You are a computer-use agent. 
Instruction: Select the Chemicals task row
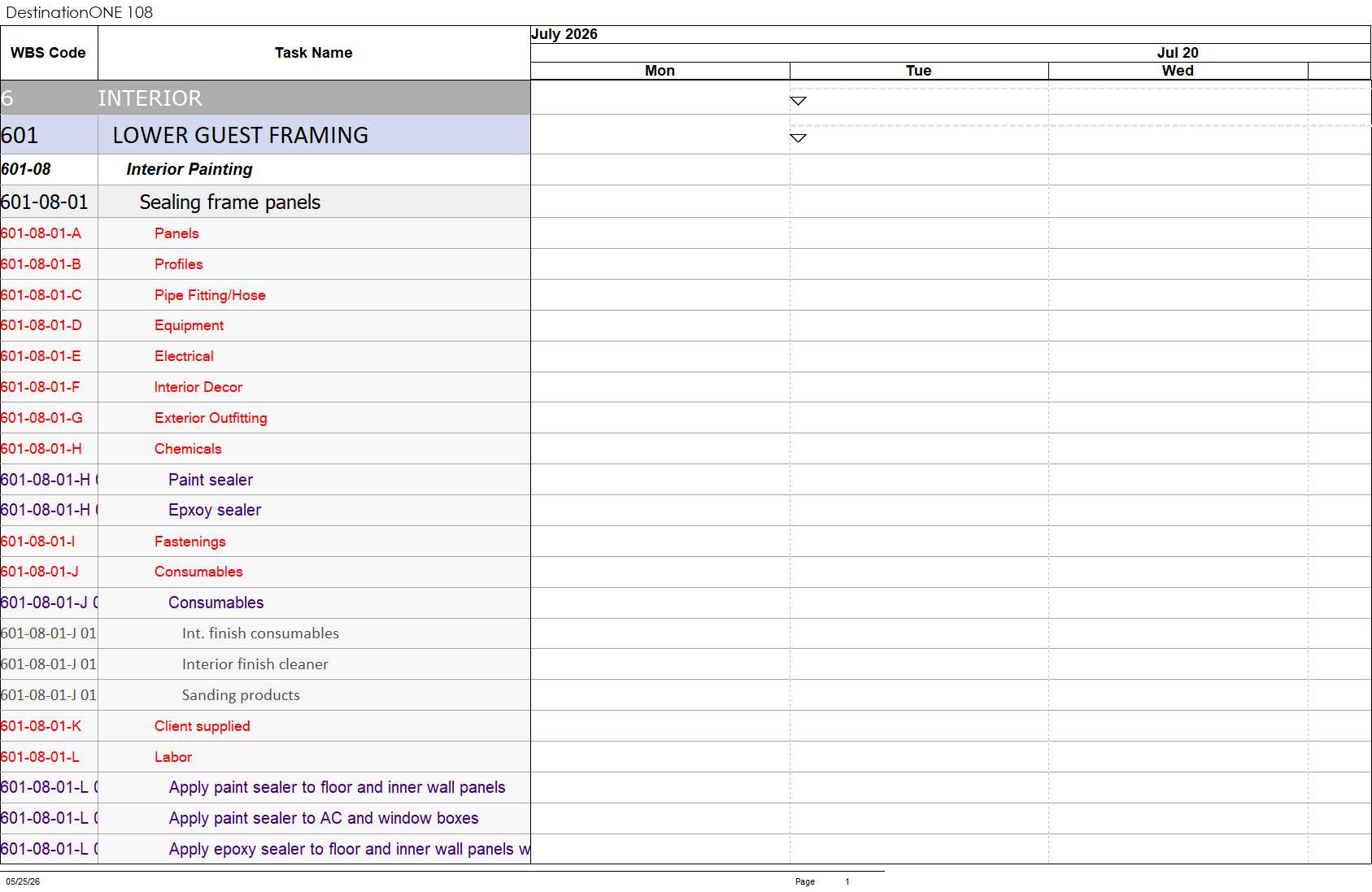coord(265,449)
